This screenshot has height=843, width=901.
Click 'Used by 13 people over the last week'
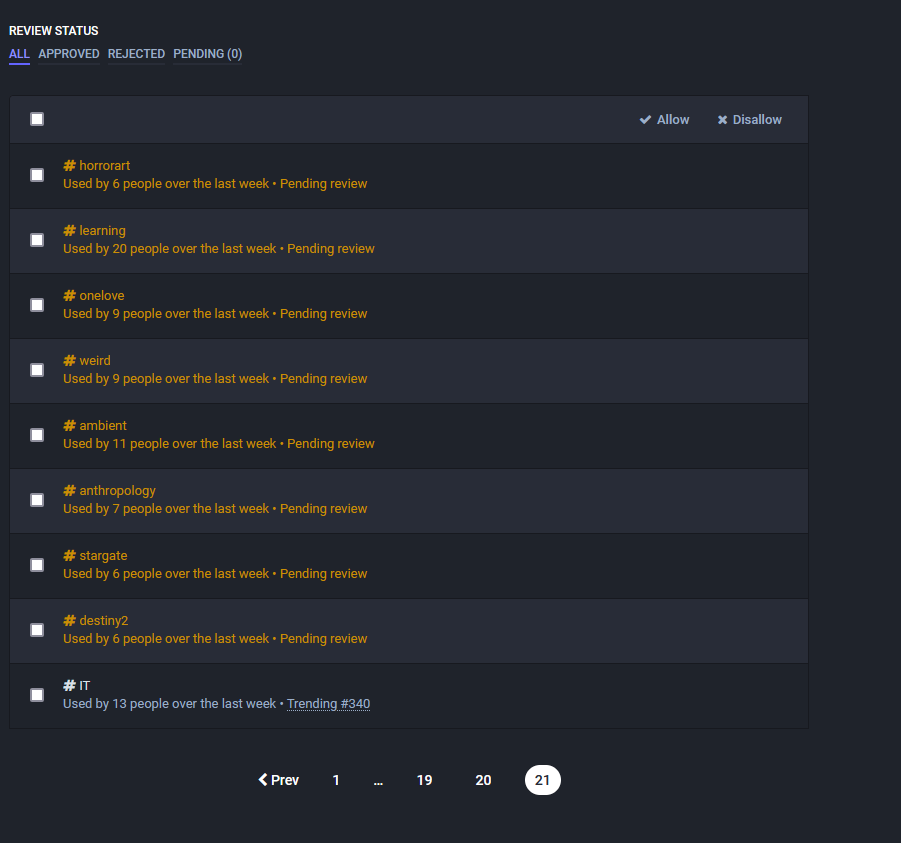pyautogui.click(x=170, y=704)
